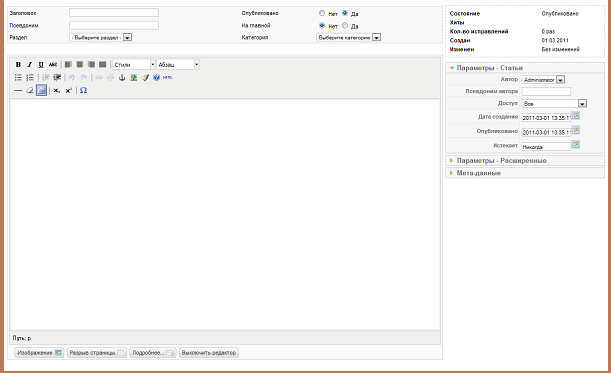
Task: Open the Доступ access level dropdown
Action: (554, 104)
